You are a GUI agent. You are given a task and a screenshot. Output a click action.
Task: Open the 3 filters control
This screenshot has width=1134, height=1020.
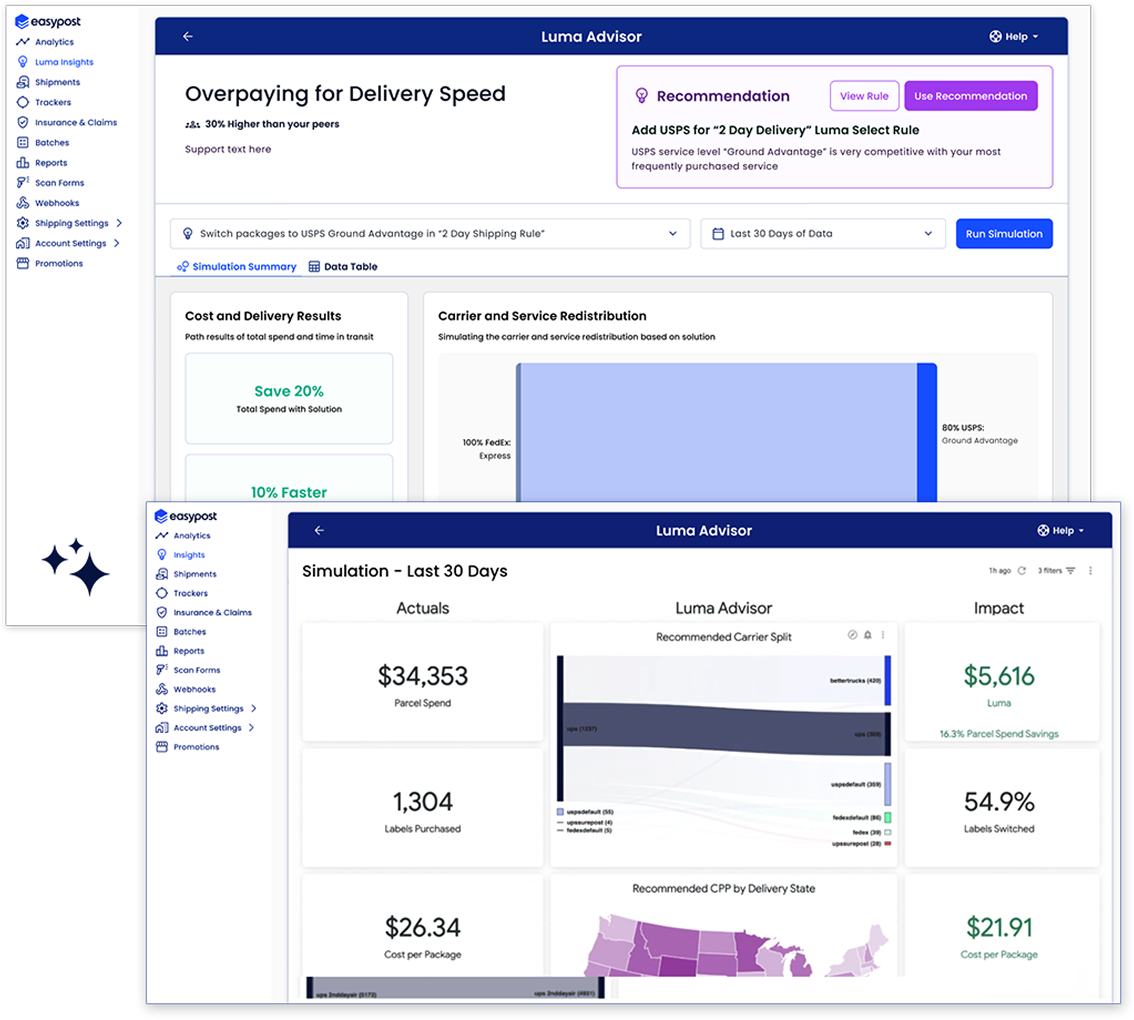click(x=1057, y=571)
